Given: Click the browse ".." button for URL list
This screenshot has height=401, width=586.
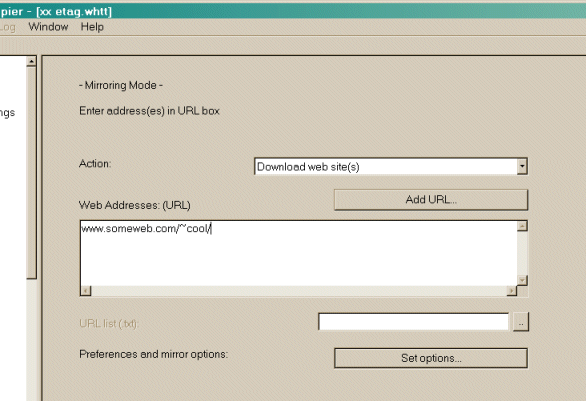Looking at the screenshot, I should click(521, 322).
